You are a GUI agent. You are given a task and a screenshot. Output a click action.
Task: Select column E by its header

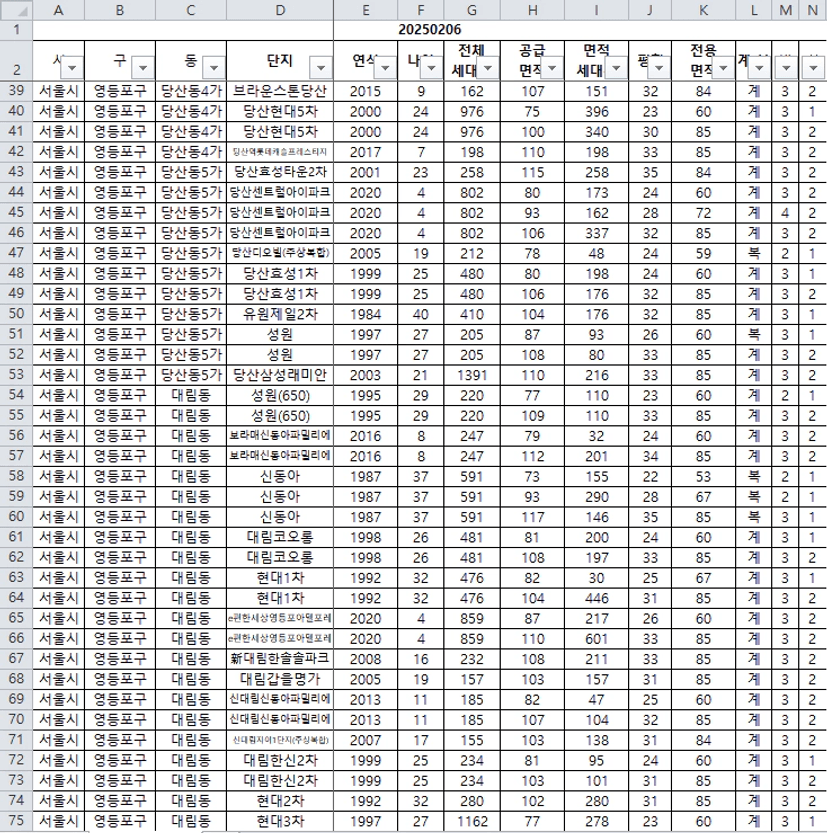(365, 10)
